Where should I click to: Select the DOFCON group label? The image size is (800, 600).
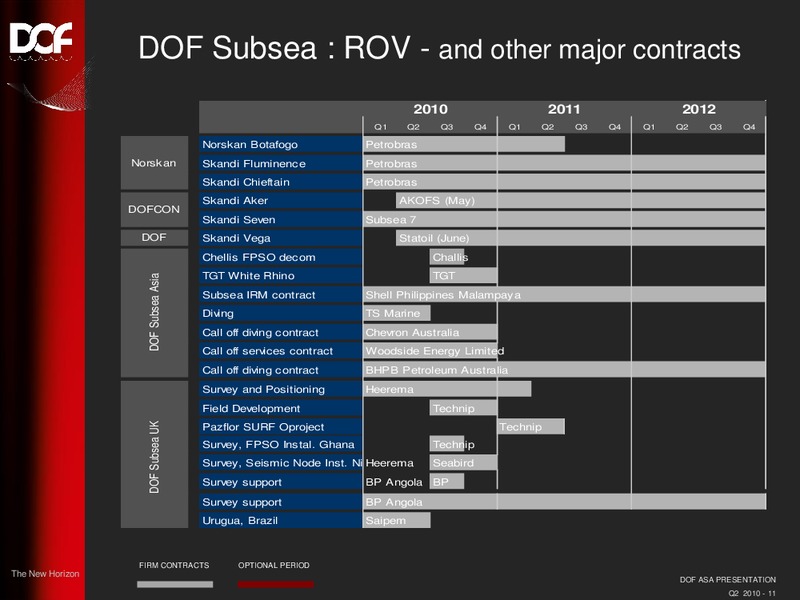click(x=154, y=209)
